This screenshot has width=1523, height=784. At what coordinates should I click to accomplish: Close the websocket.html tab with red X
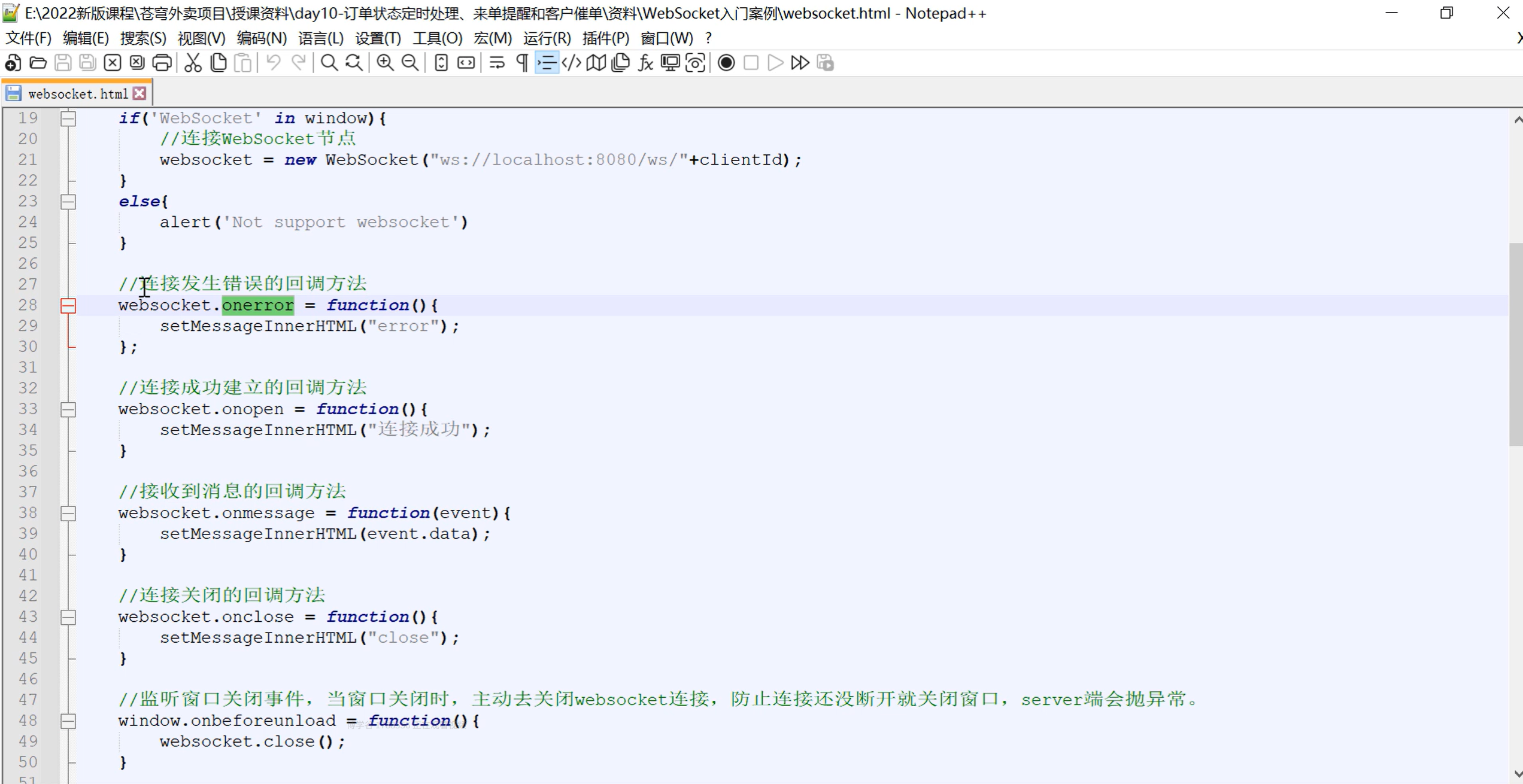(x=139, y=93)
